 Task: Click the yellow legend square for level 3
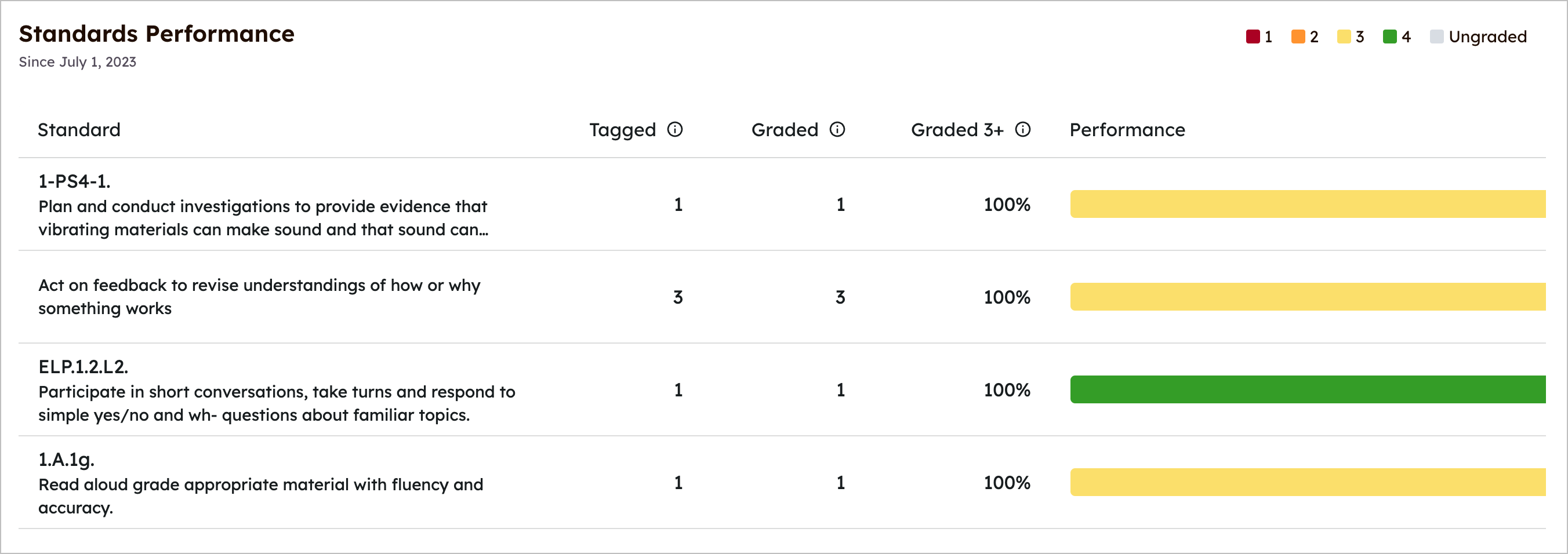pos(1345,37)
